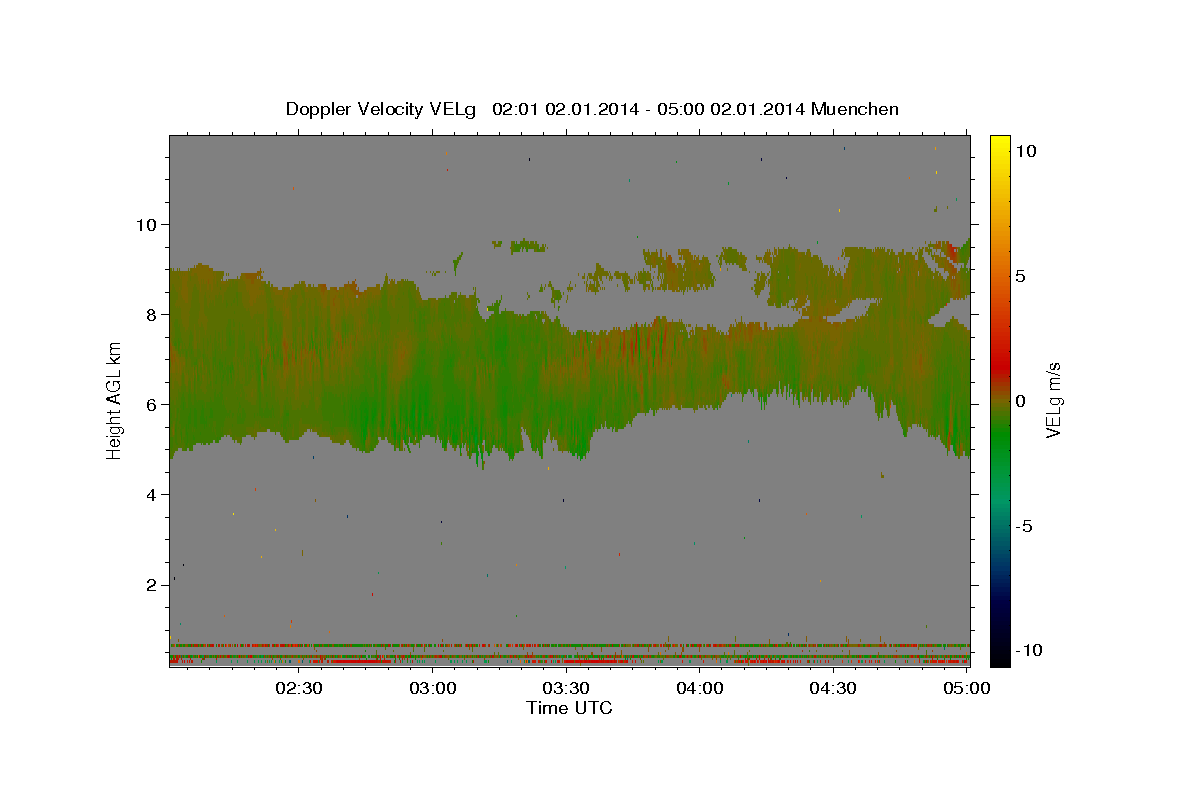The width and height of the screenshot is (1200, 800).
Task: Click the height tick label 4
Action: coord(153,495)
